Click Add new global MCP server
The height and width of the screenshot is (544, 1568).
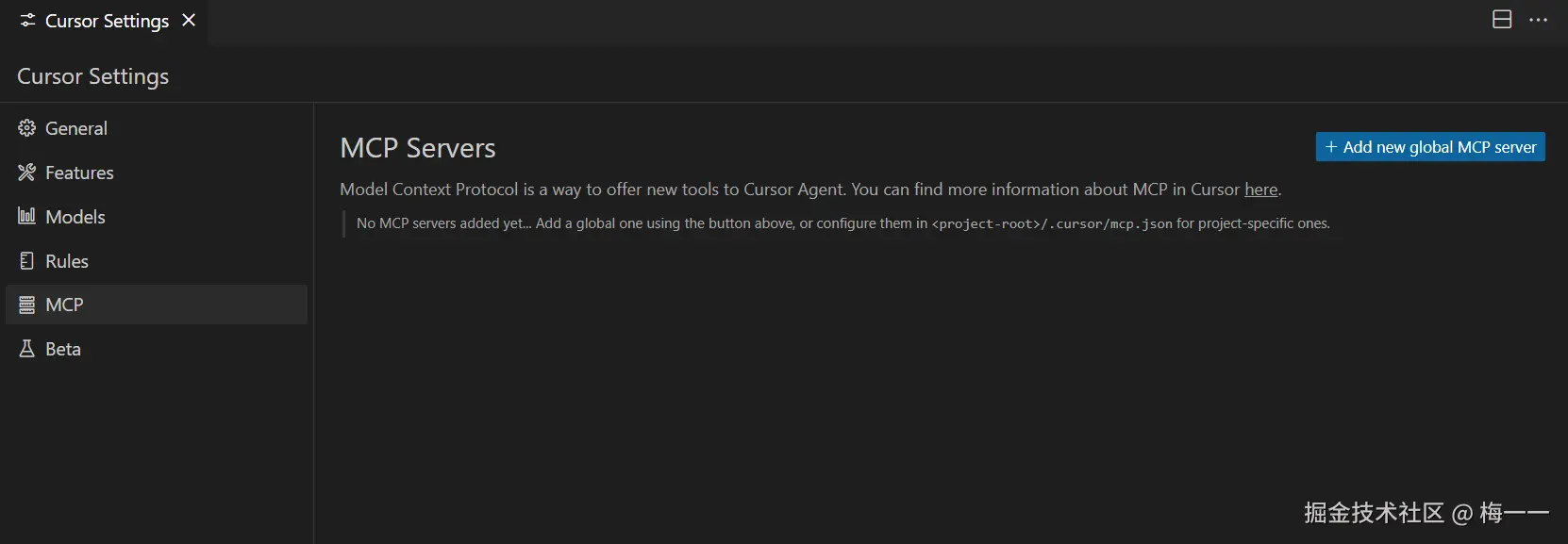click(1429, 147)
